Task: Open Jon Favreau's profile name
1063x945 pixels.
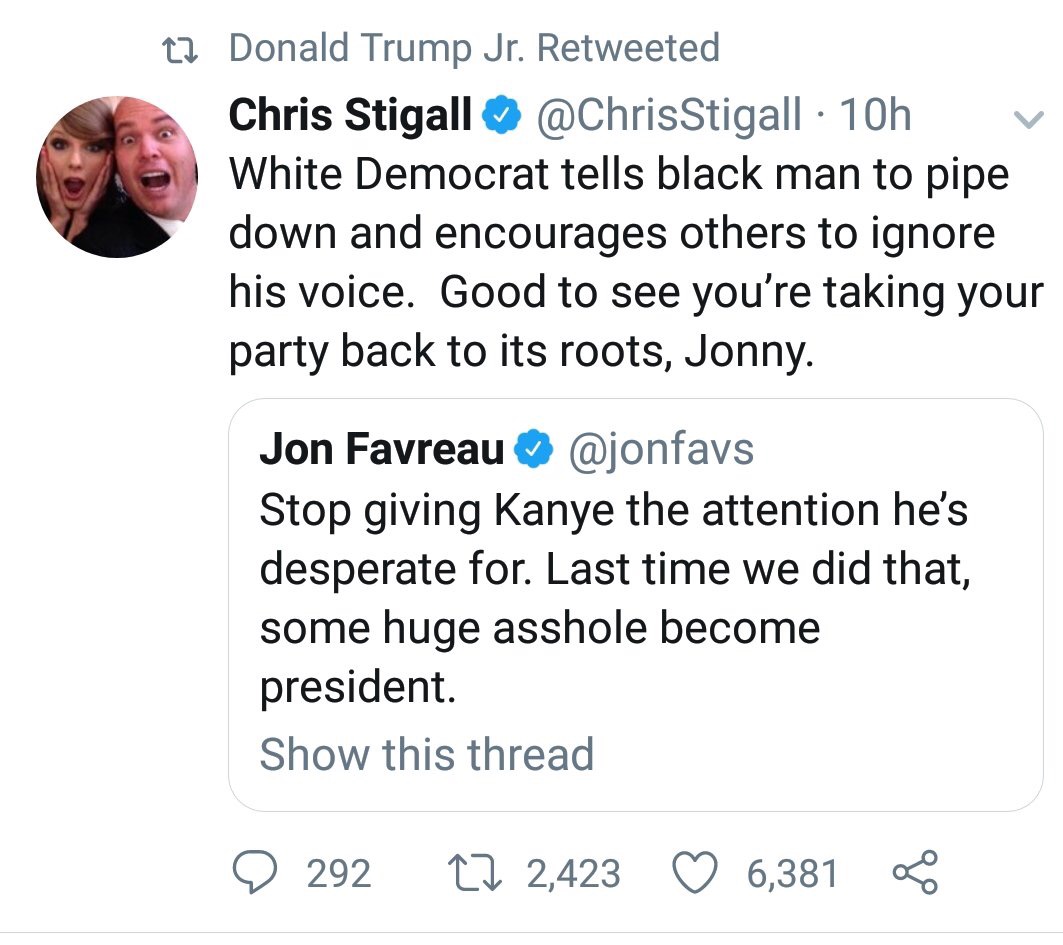Action: click(382, 450)
